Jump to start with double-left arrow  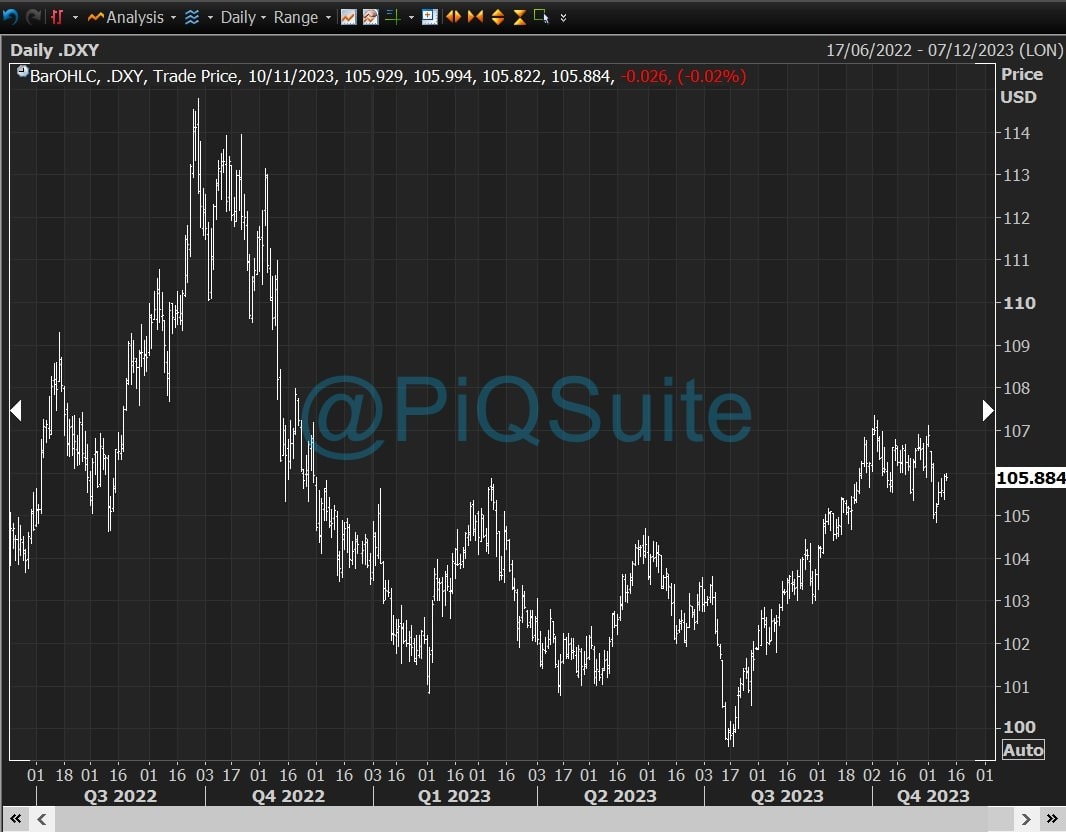coord(15,819)
